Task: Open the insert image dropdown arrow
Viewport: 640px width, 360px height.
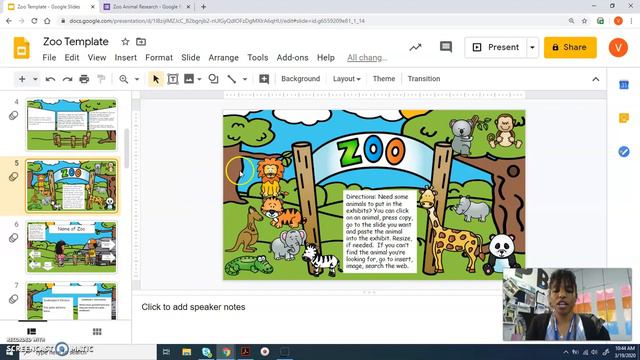Action: pos(199,79)
